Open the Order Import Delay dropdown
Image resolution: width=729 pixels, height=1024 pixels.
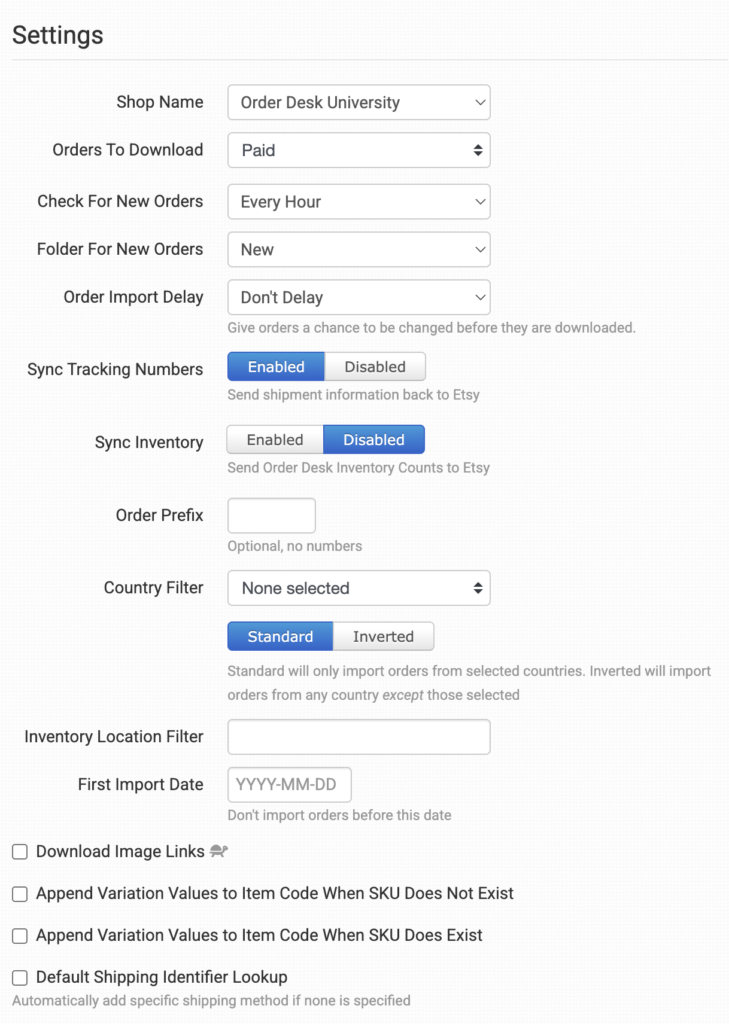(358, 297)
